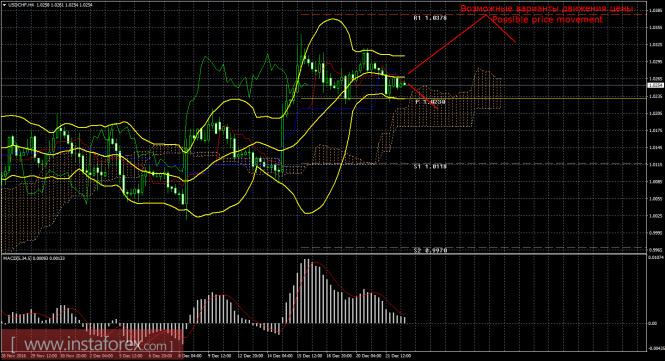Select the Russian red annotation text at top
Viewport: 665px width, 361px height.
tap(547, 8)
